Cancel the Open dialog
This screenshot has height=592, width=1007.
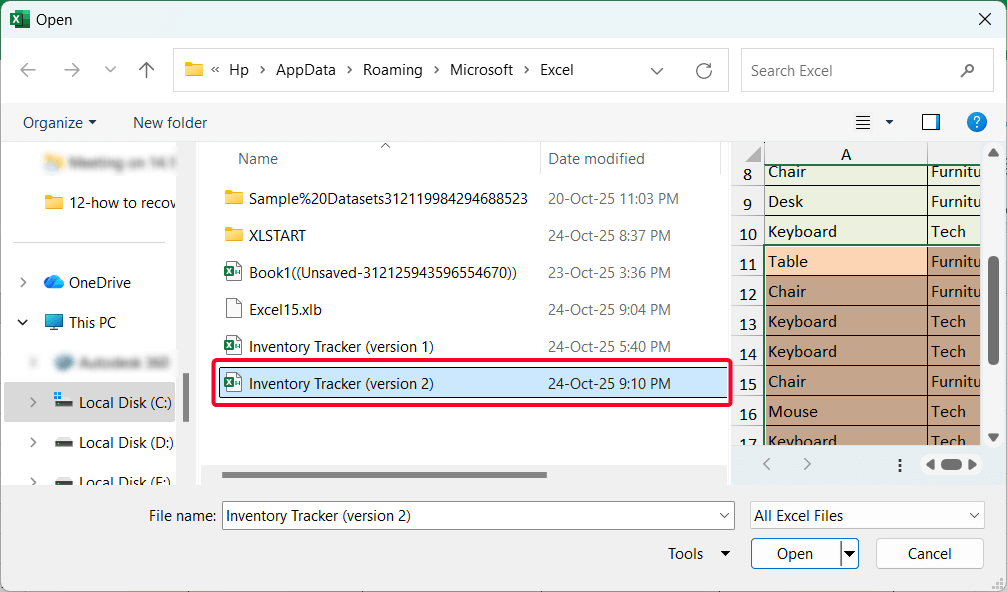pos(929,553)
